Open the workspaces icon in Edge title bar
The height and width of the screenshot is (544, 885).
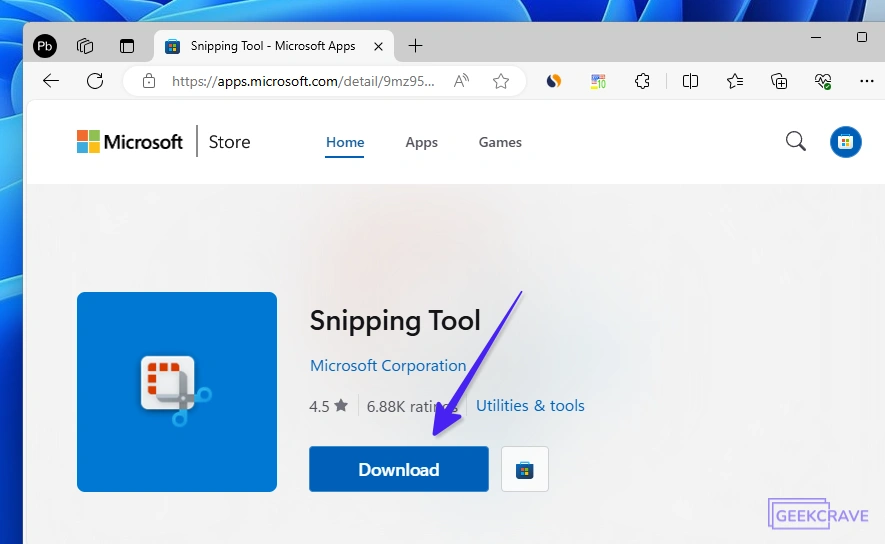[x=85, y=46]
